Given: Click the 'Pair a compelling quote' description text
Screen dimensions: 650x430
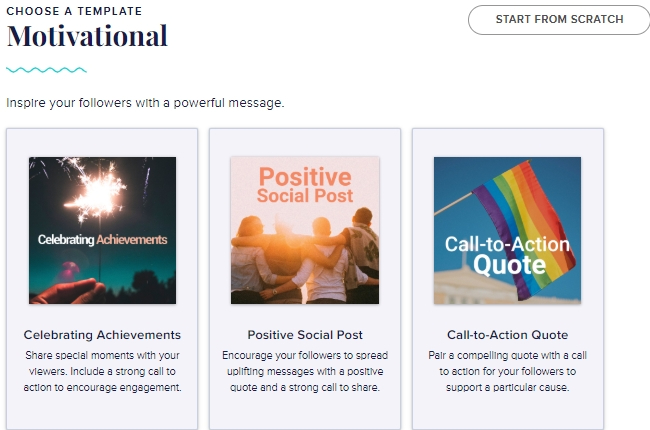Looking at the screenshot, I should coord(507,371).
